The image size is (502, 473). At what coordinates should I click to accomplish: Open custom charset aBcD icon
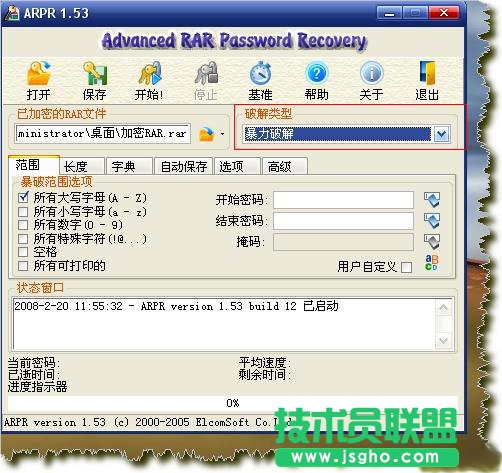432,262
